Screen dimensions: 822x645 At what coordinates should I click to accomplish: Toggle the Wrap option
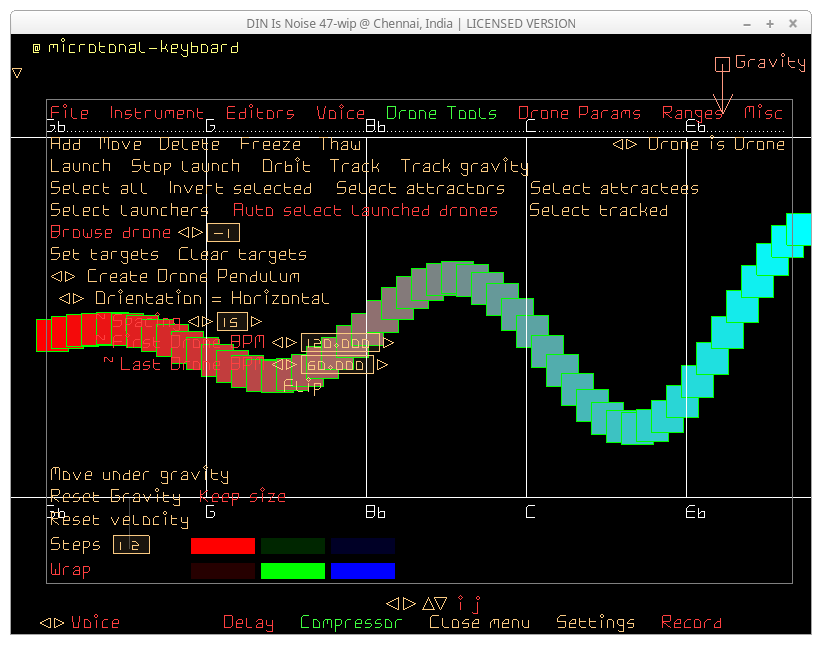70,570
